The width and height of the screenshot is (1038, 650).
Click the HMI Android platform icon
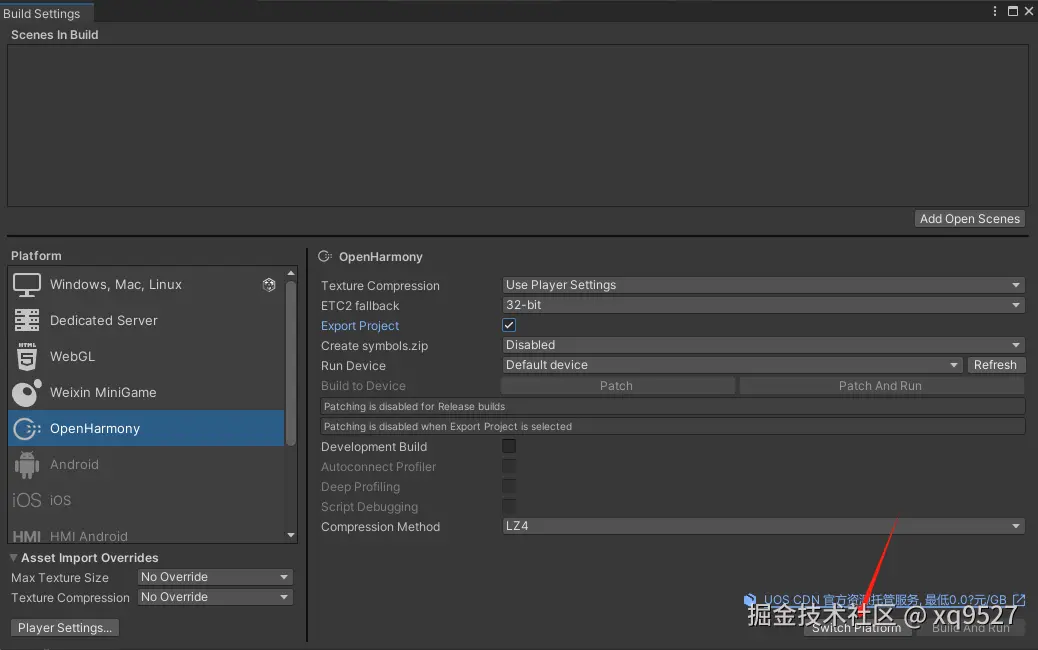26,536
